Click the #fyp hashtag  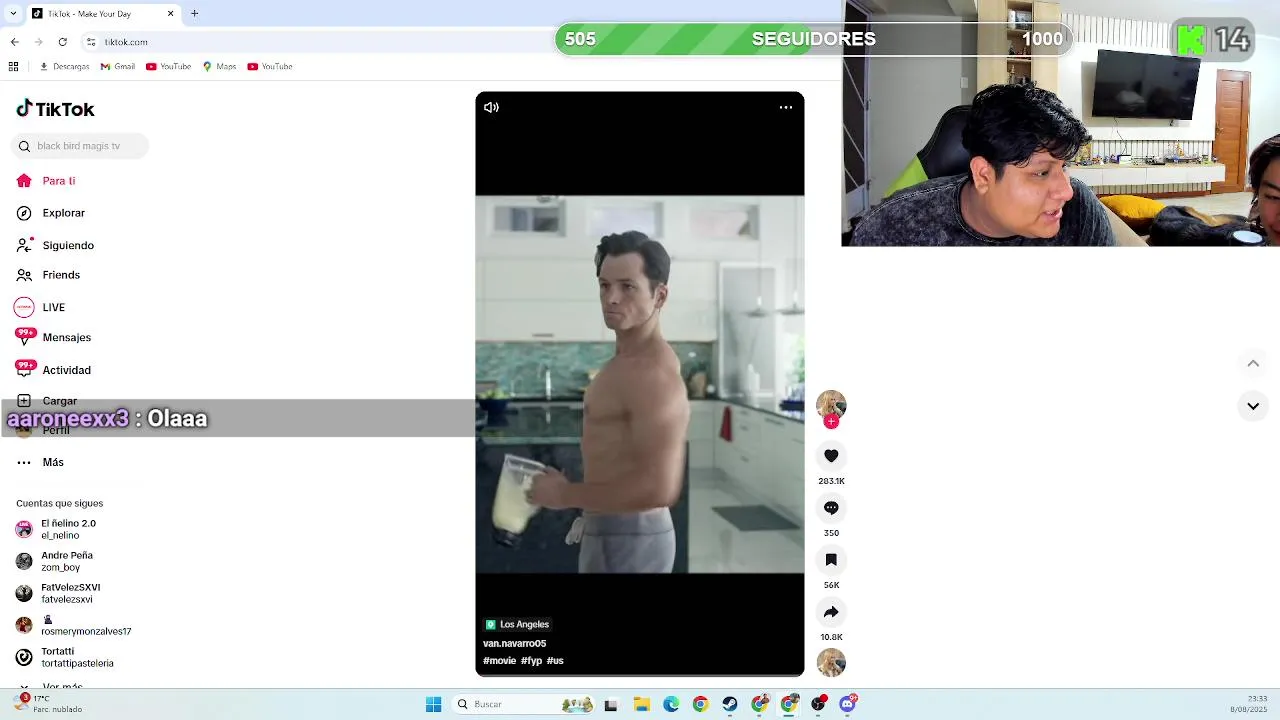tap(531, 661)
